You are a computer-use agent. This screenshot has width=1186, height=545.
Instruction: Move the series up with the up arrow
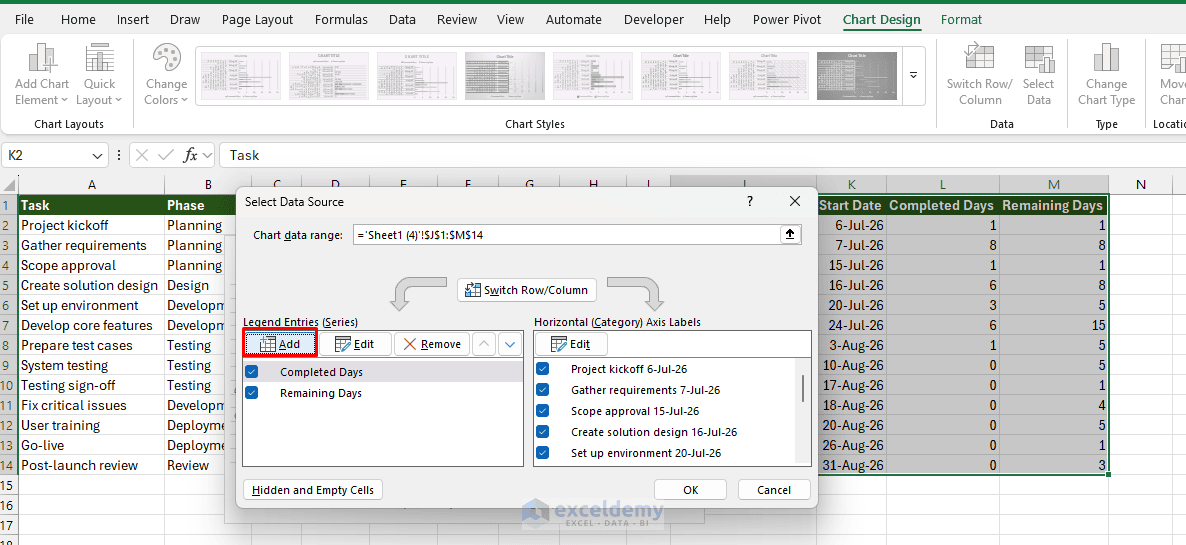pos(484,344)
